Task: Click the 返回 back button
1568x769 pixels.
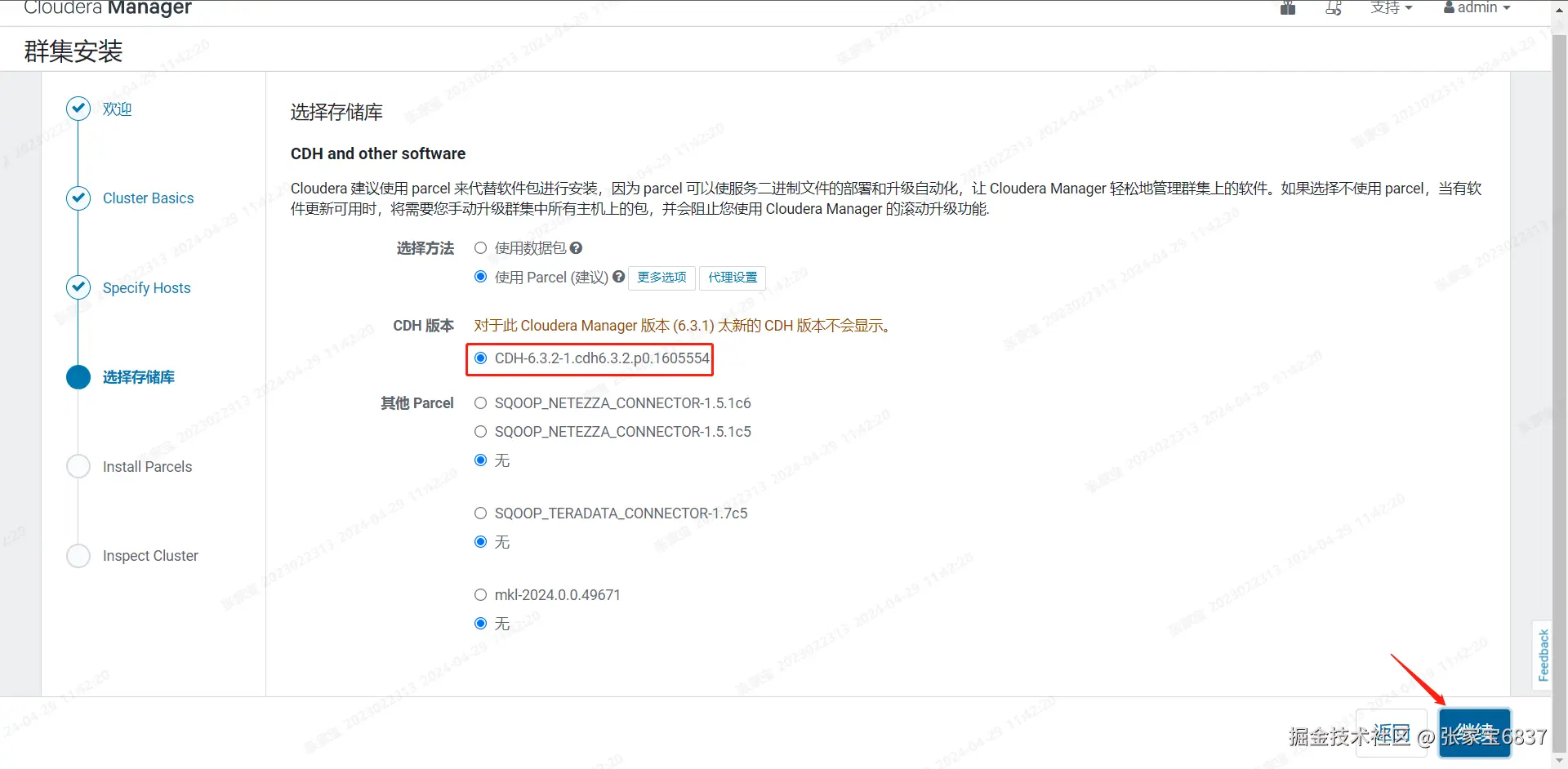Action: (x=1393, y=733)
